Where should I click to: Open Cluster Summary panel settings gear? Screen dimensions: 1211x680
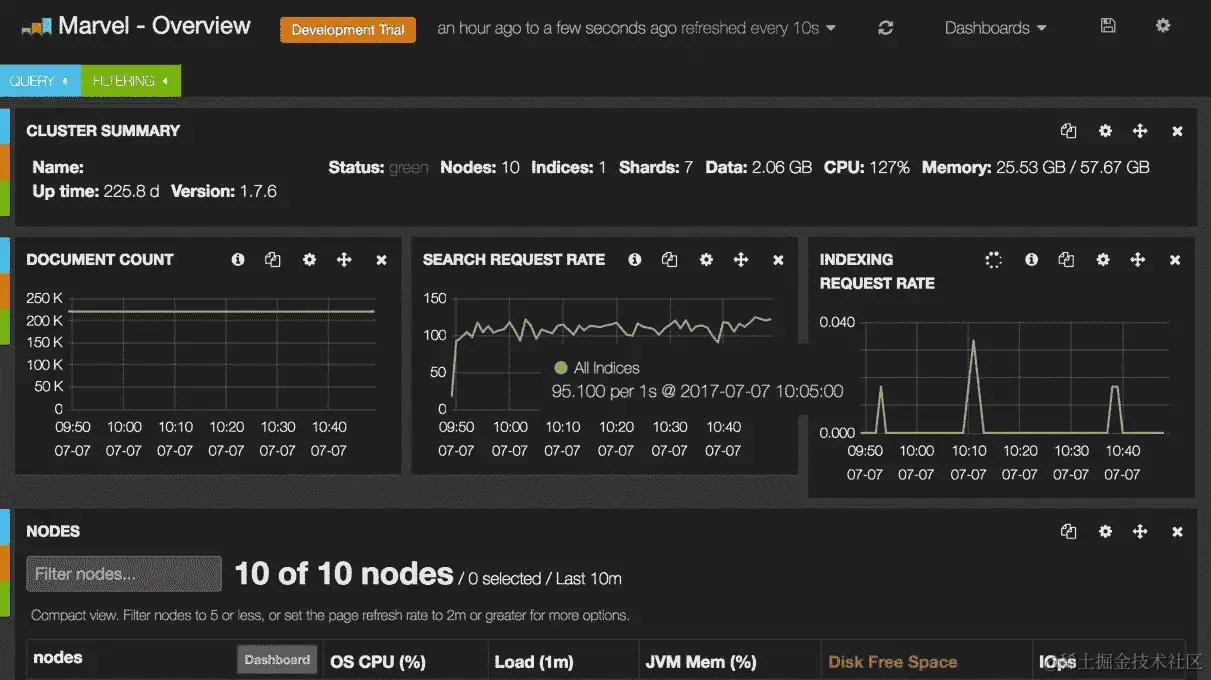tap(1105, 131)
